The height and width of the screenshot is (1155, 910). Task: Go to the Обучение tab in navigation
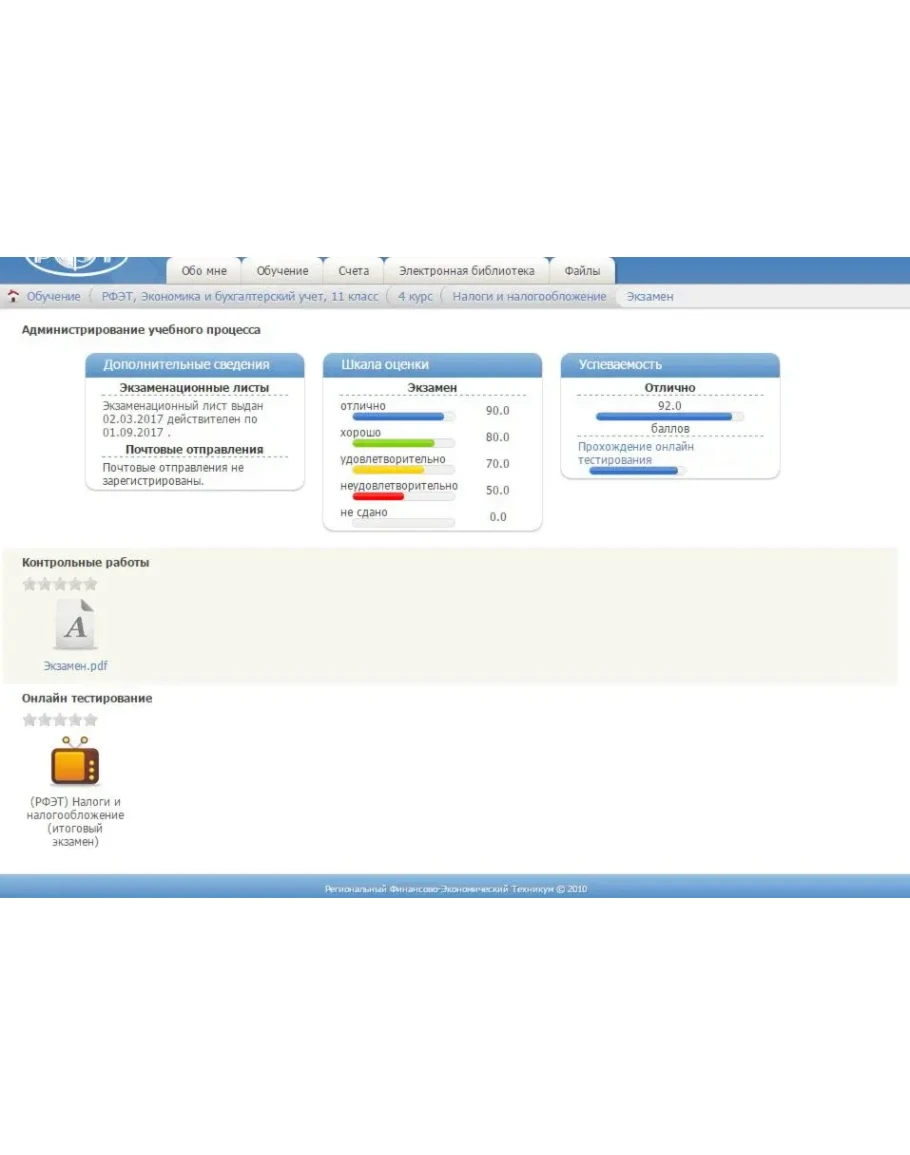click(282, 271)
